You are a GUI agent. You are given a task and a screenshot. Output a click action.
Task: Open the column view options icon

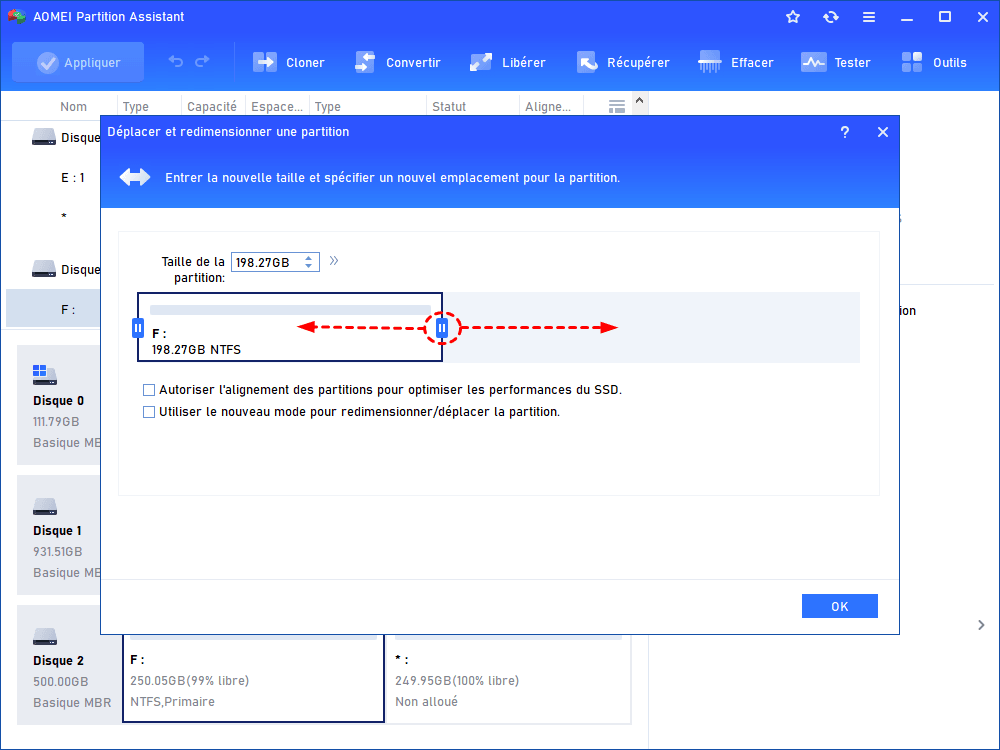pos(617,107)
